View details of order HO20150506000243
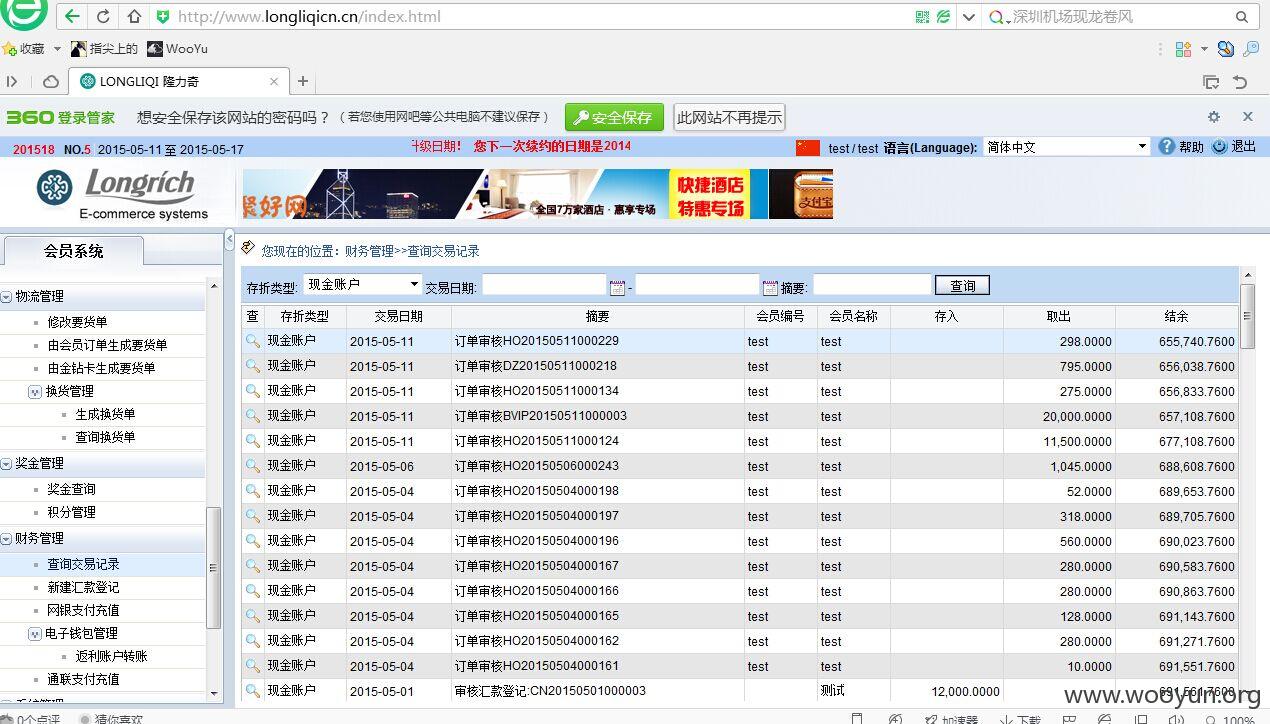The height and width of the screenshot is (724, 1270). pos(253,466)
